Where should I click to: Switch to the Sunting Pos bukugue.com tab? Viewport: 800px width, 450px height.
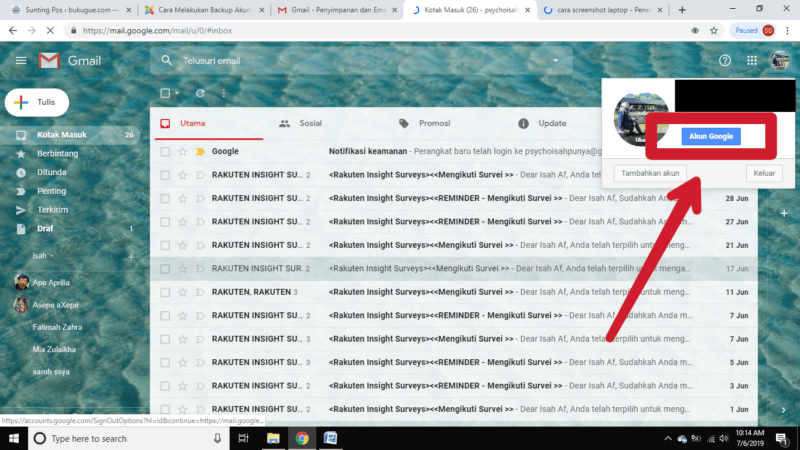click(x=70, y=10)
